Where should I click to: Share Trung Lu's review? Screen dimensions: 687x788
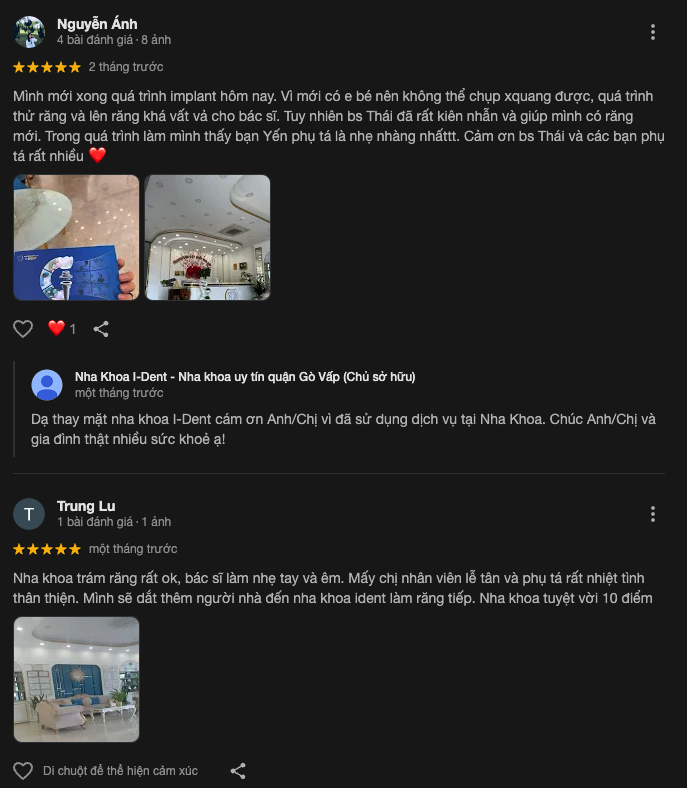[238, 770]
